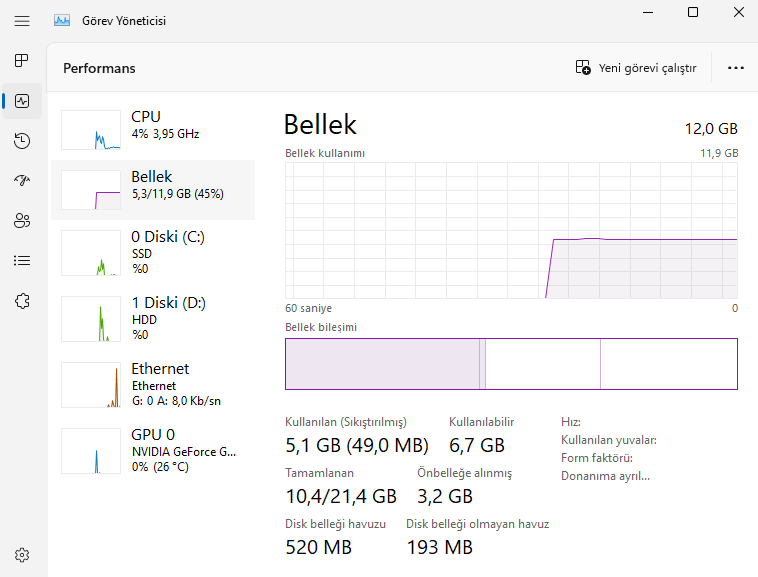Open the App history page icon
Screen dimensions: 758x577
[x=22, y=141]
